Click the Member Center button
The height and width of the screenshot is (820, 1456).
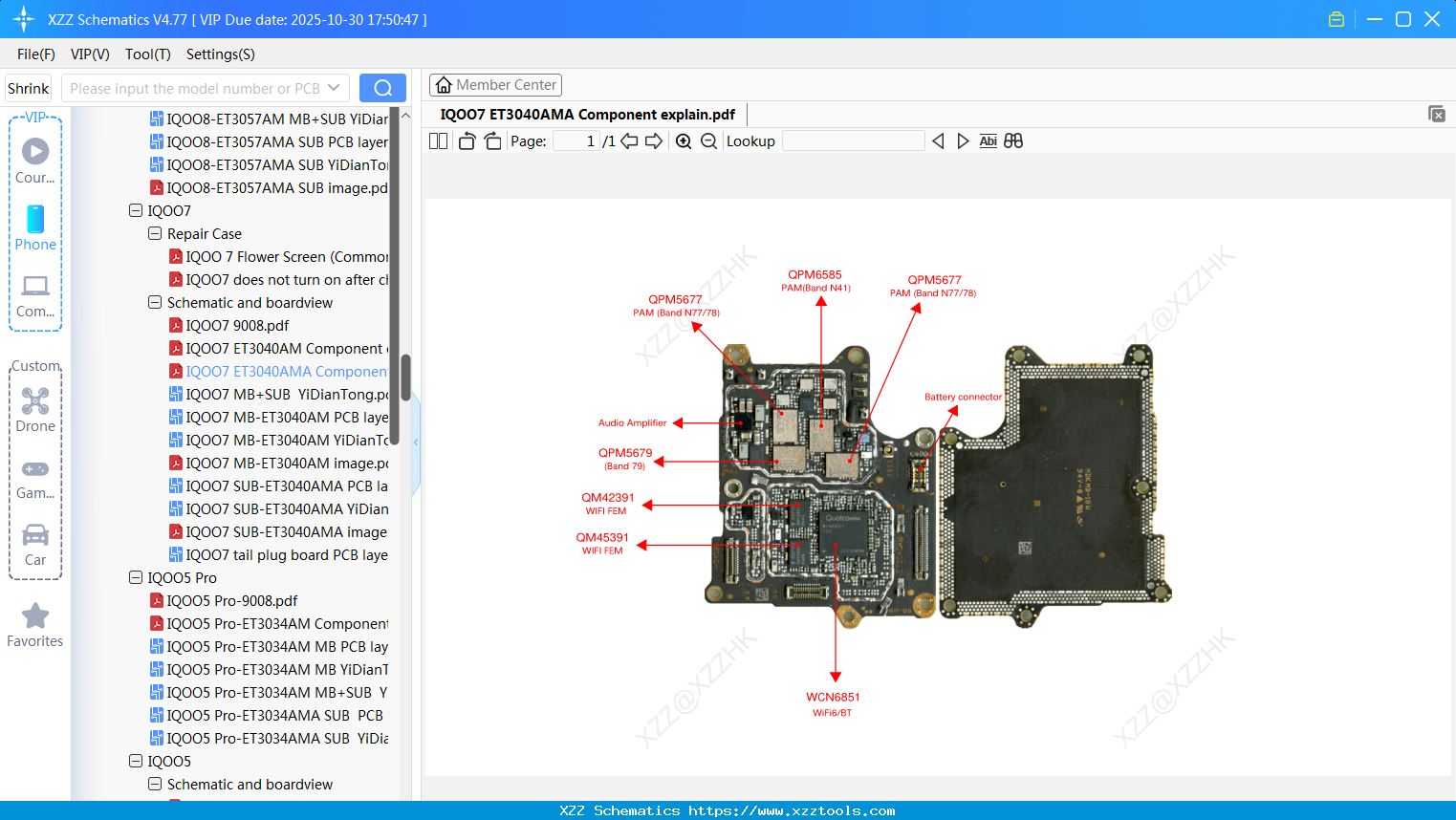click(x=495, y=84)
